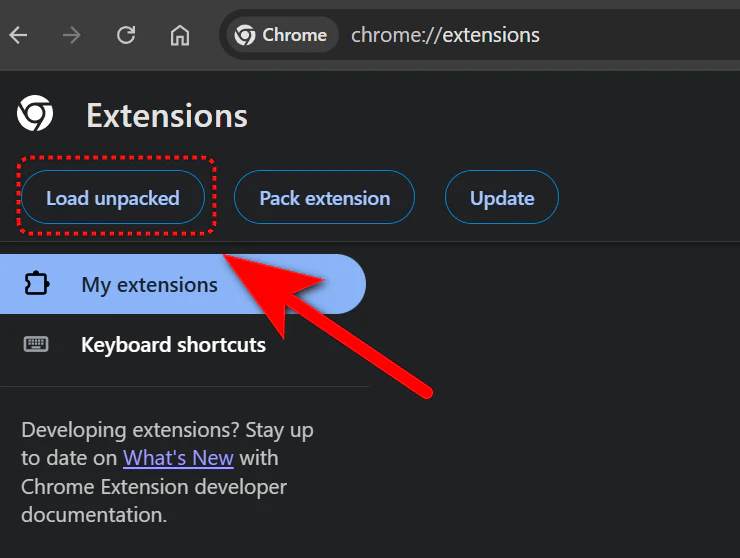Viewport: 740px width, 558px height.
Task: Reload the extensions page
Action: coord(126,36)
